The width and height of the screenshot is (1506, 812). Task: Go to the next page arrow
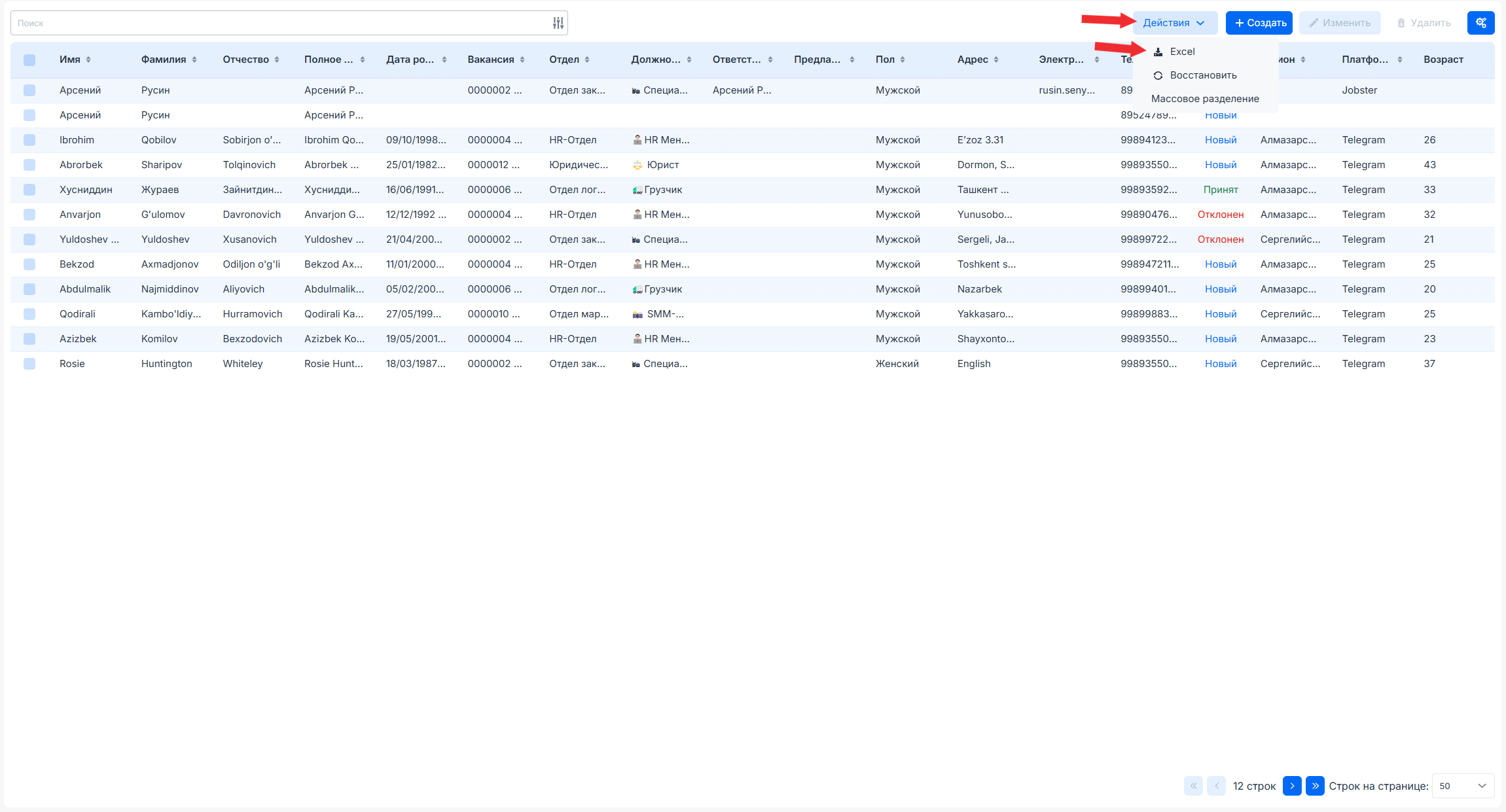coord(1291,786)
